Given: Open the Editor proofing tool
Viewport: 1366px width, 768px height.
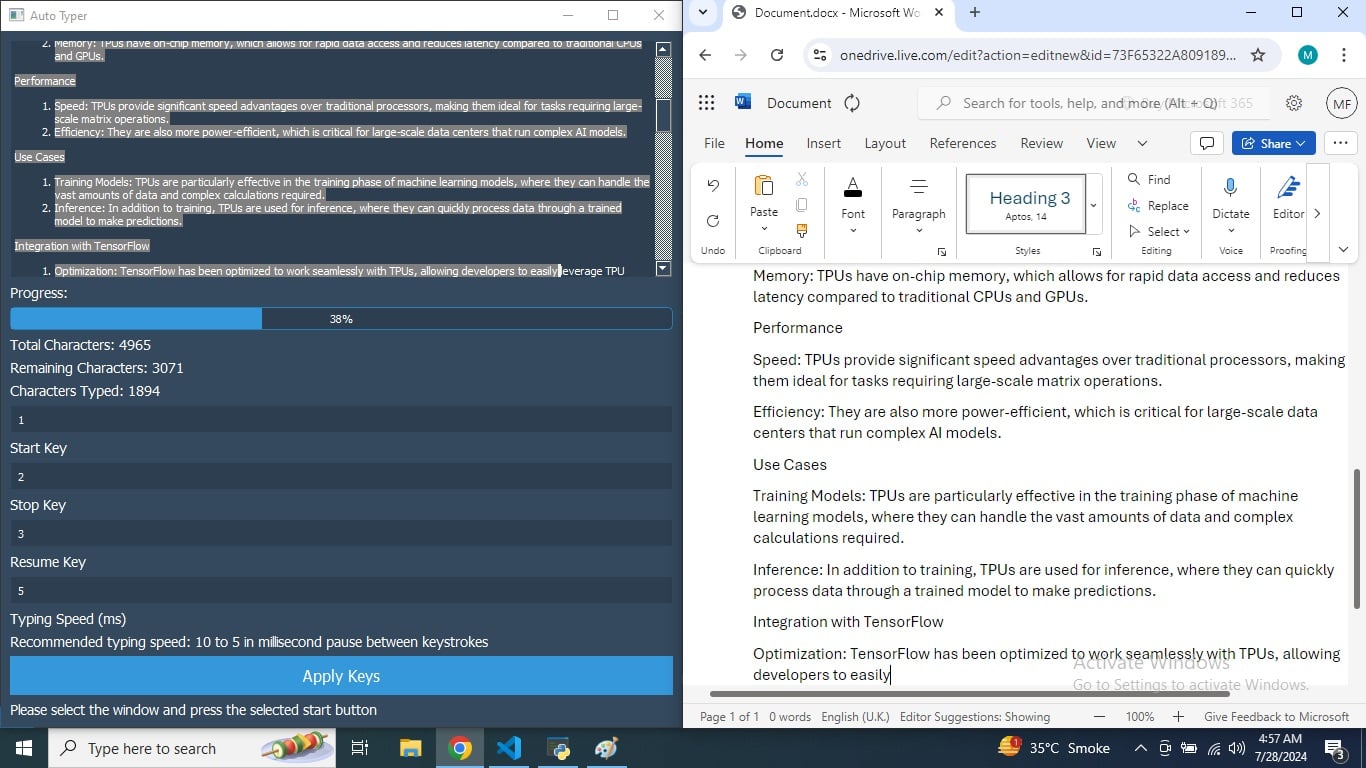Looking at the screenshot, I should click(x=1288, y=188).
